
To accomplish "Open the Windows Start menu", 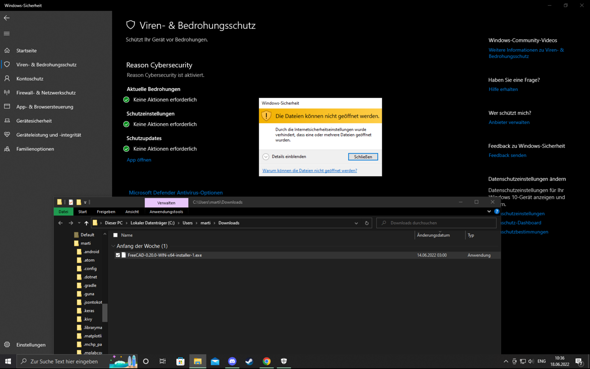I will click(8, 361).
